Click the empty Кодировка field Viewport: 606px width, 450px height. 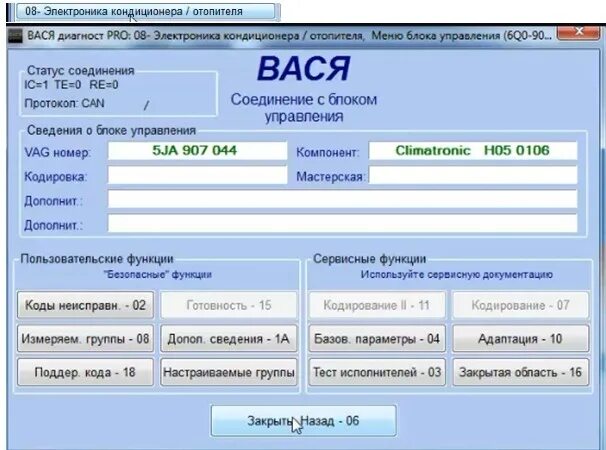point(197,175)
